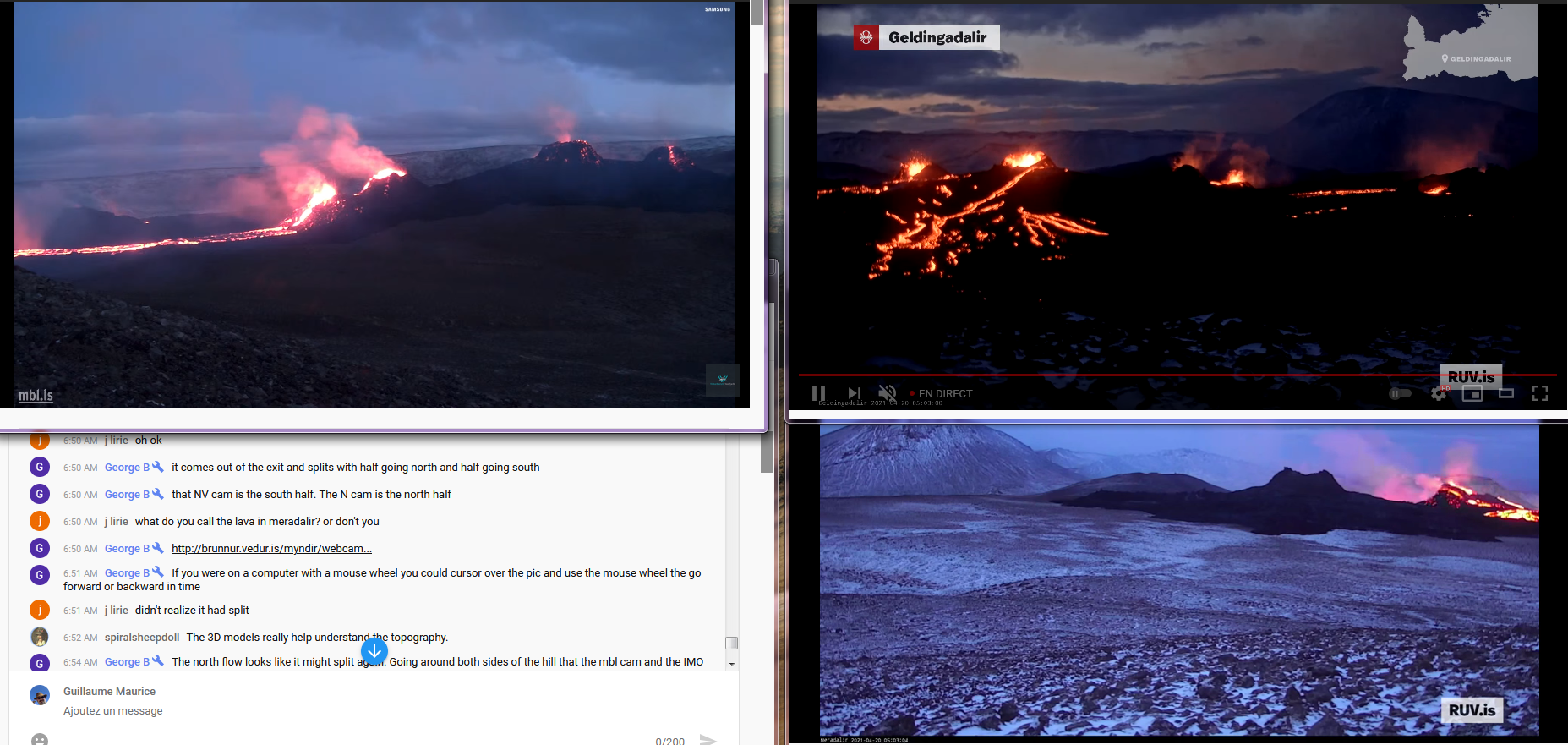Screen dimensions: 1568x745
Task: Click the red RUV emblem beside Geldingadalir title
Action: (866, 37)
